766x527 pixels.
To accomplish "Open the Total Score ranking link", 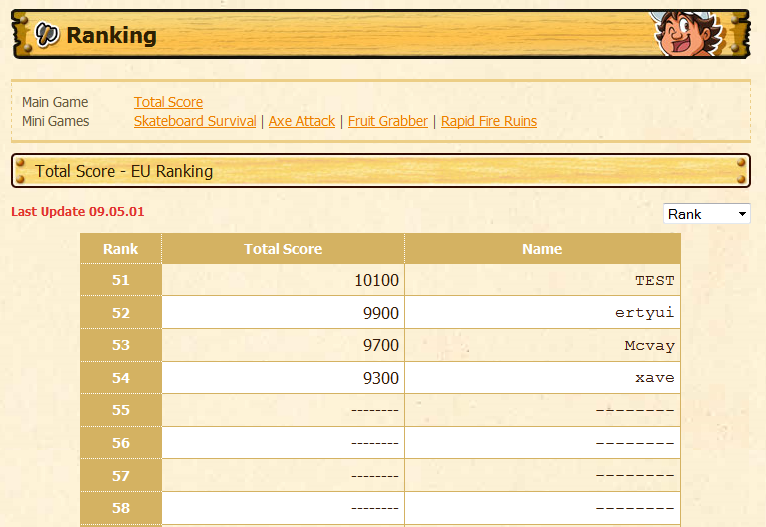I will coord(168,102).
